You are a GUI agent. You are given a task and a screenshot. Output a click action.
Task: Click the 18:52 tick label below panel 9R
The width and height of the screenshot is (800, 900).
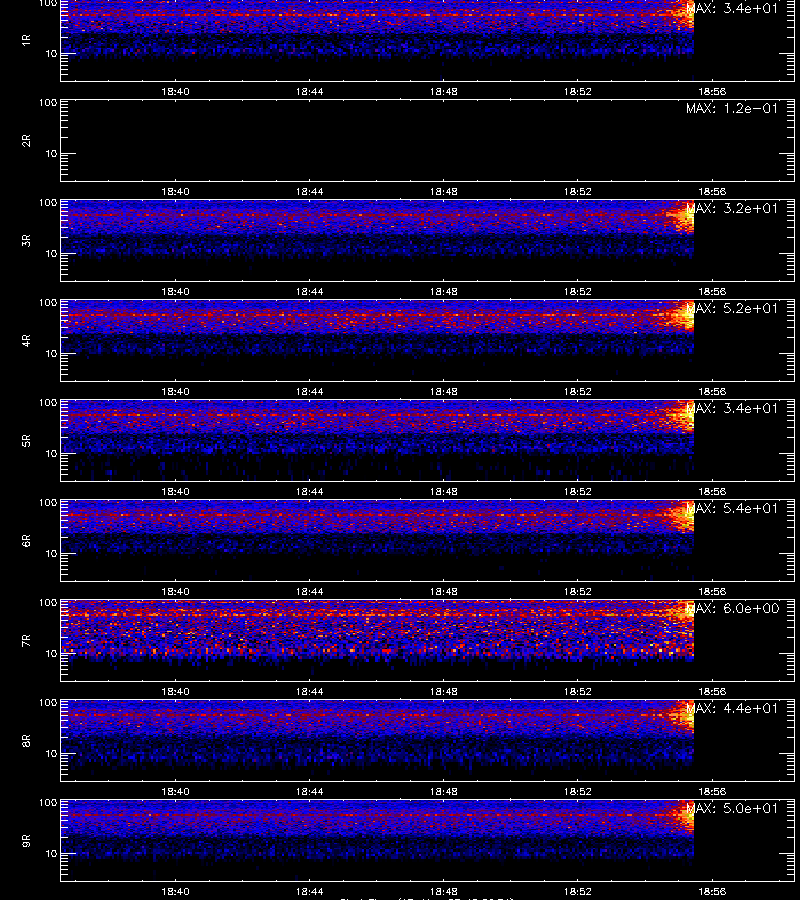point(577,891)
